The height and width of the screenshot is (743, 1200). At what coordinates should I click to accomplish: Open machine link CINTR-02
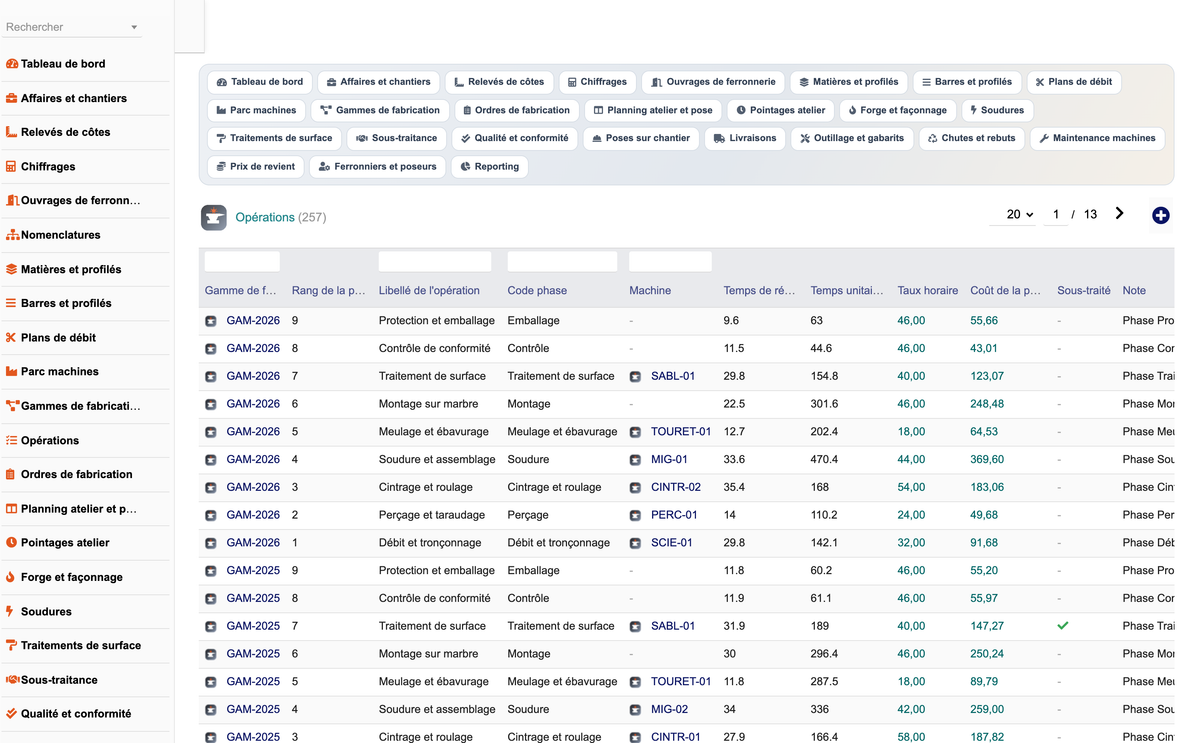[x=676, y=487]
